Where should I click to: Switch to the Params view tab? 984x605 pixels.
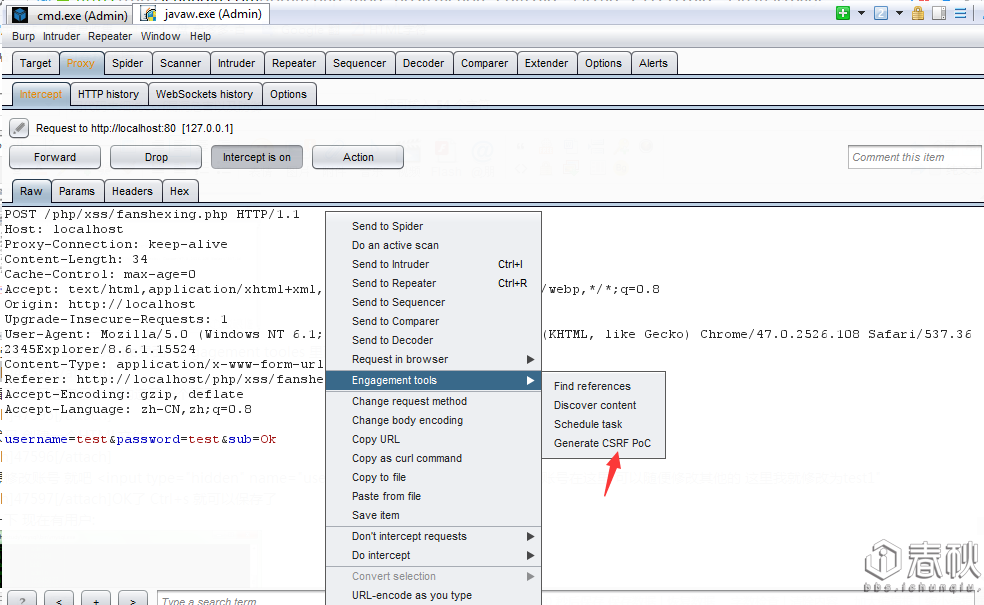tap(77, 191)
